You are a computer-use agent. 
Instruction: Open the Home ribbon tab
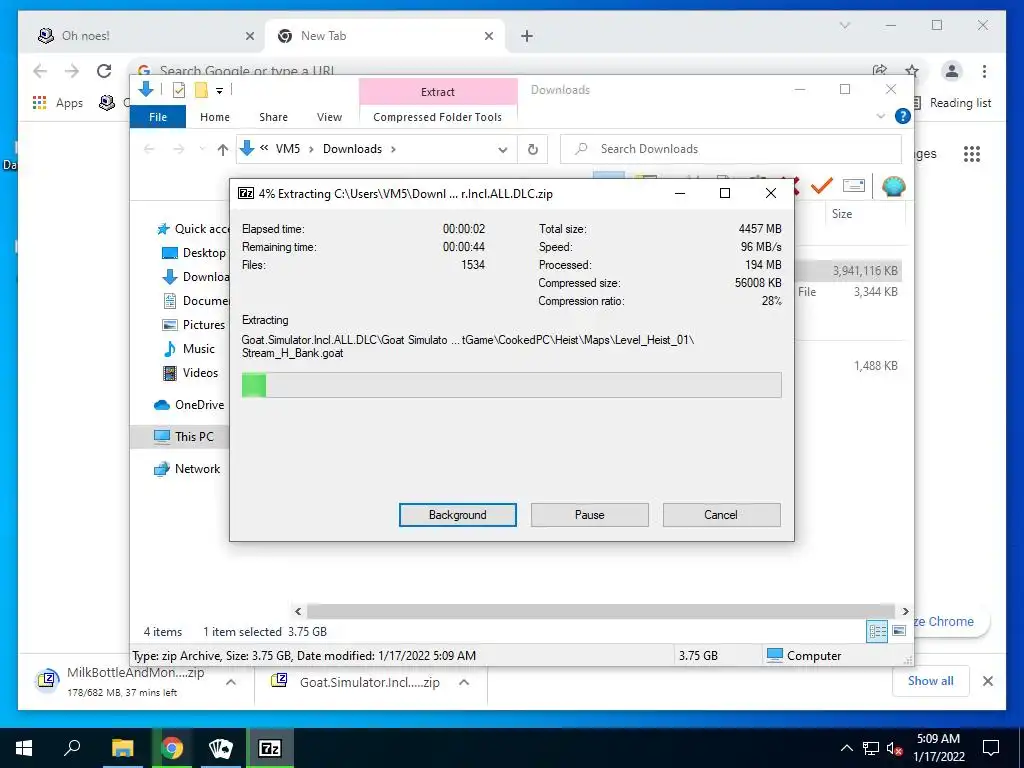[x=215, y=117]
